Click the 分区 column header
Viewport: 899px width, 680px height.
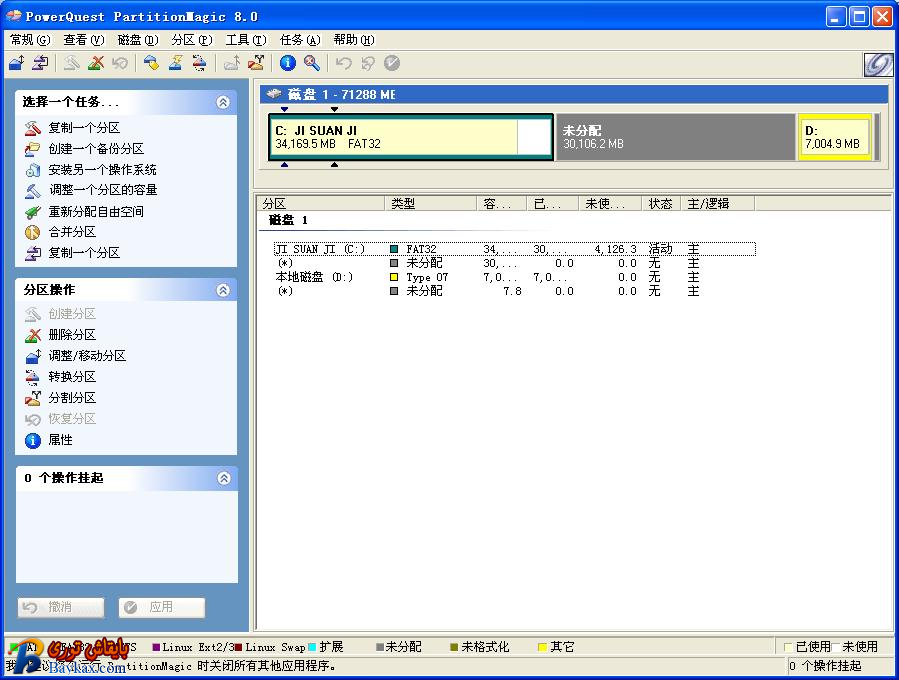pos(322,204)
